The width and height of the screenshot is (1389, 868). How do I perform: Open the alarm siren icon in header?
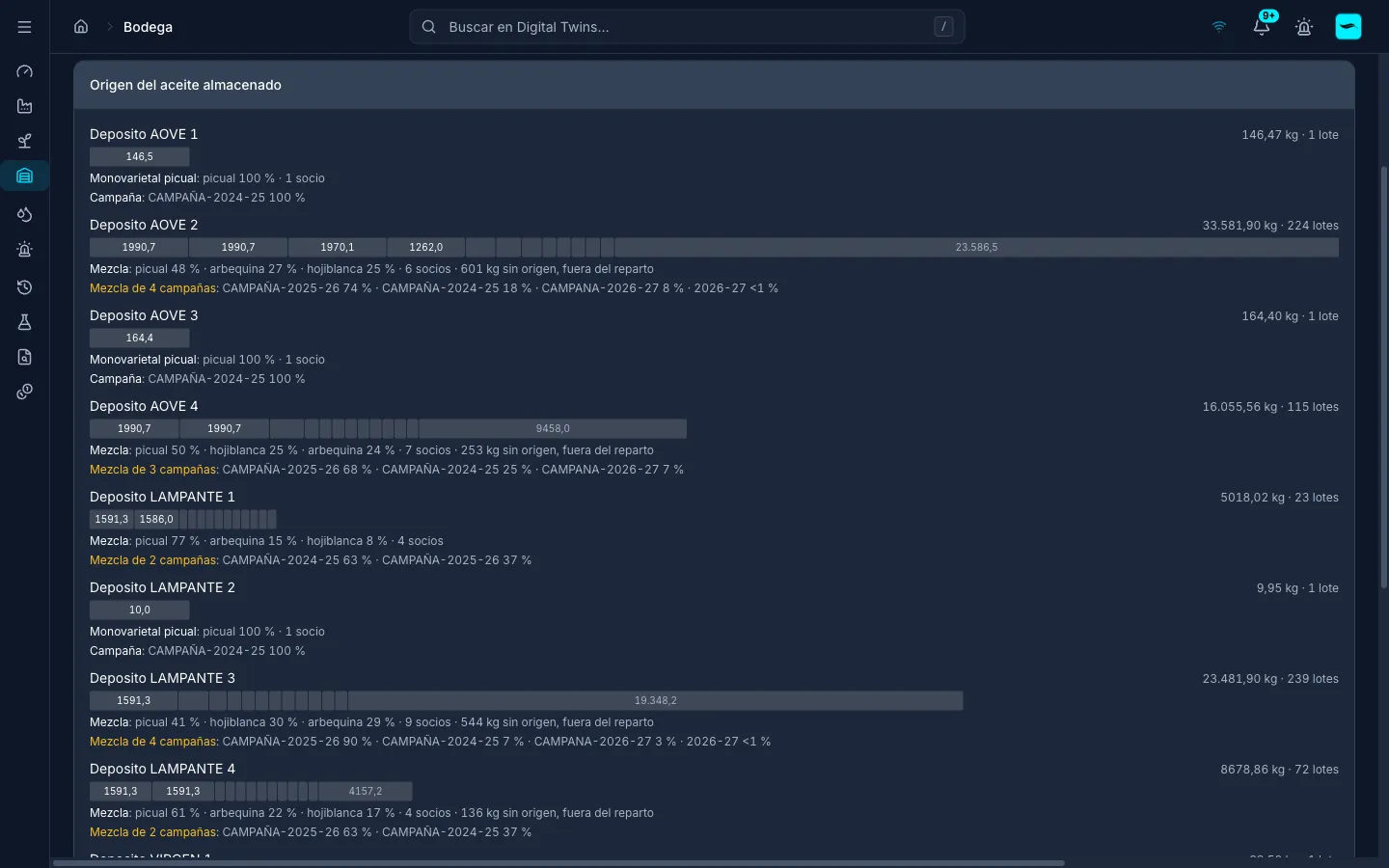1304,27
